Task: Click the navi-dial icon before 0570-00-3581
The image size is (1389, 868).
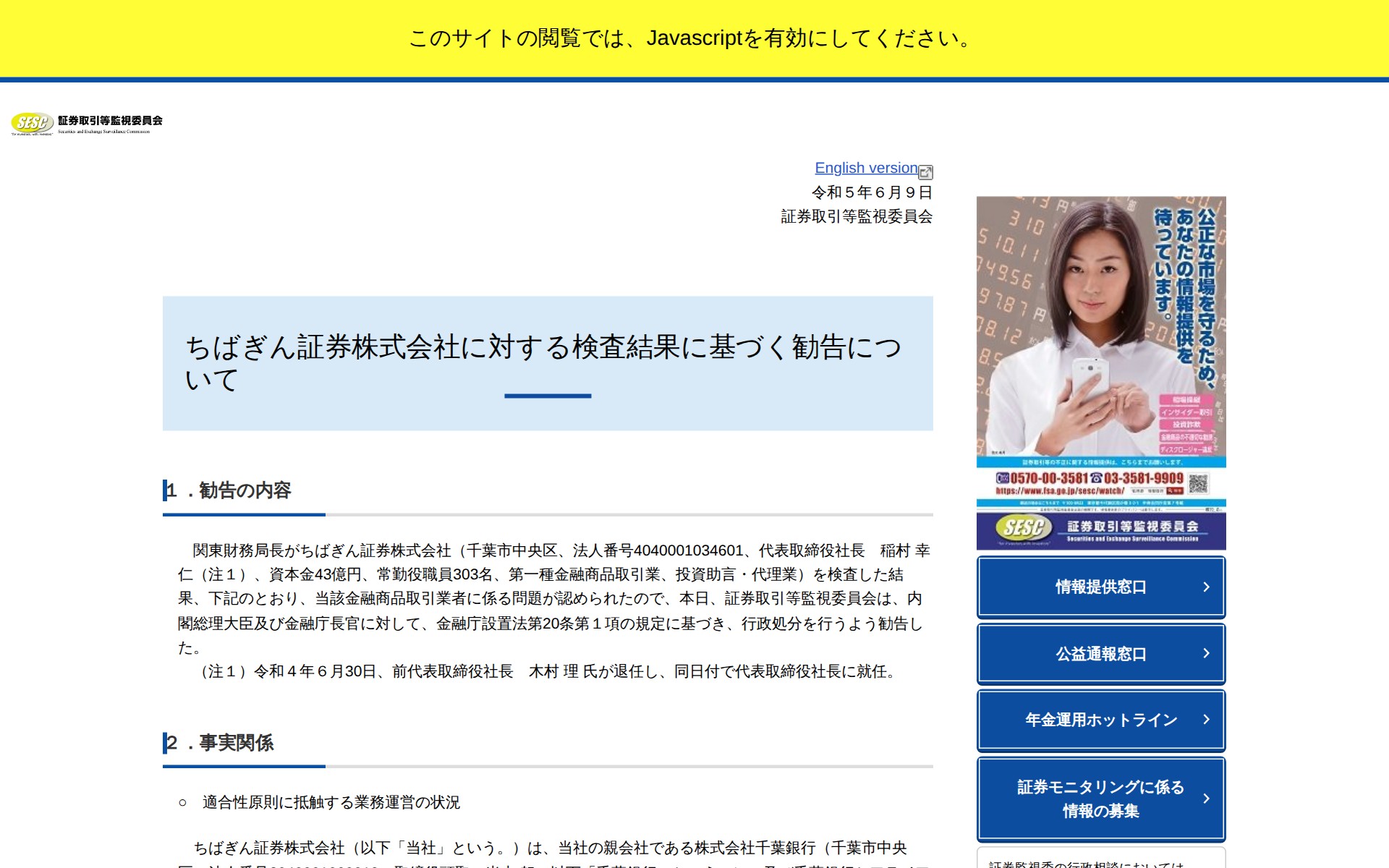Action: (1002, 478)
